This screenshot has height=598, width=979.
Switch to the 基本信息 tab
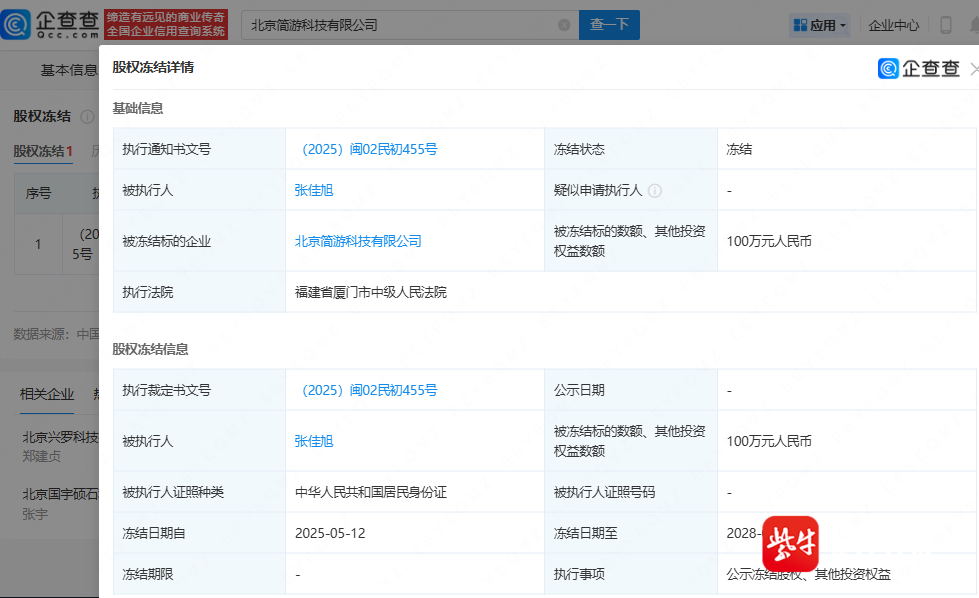point(69,70)
